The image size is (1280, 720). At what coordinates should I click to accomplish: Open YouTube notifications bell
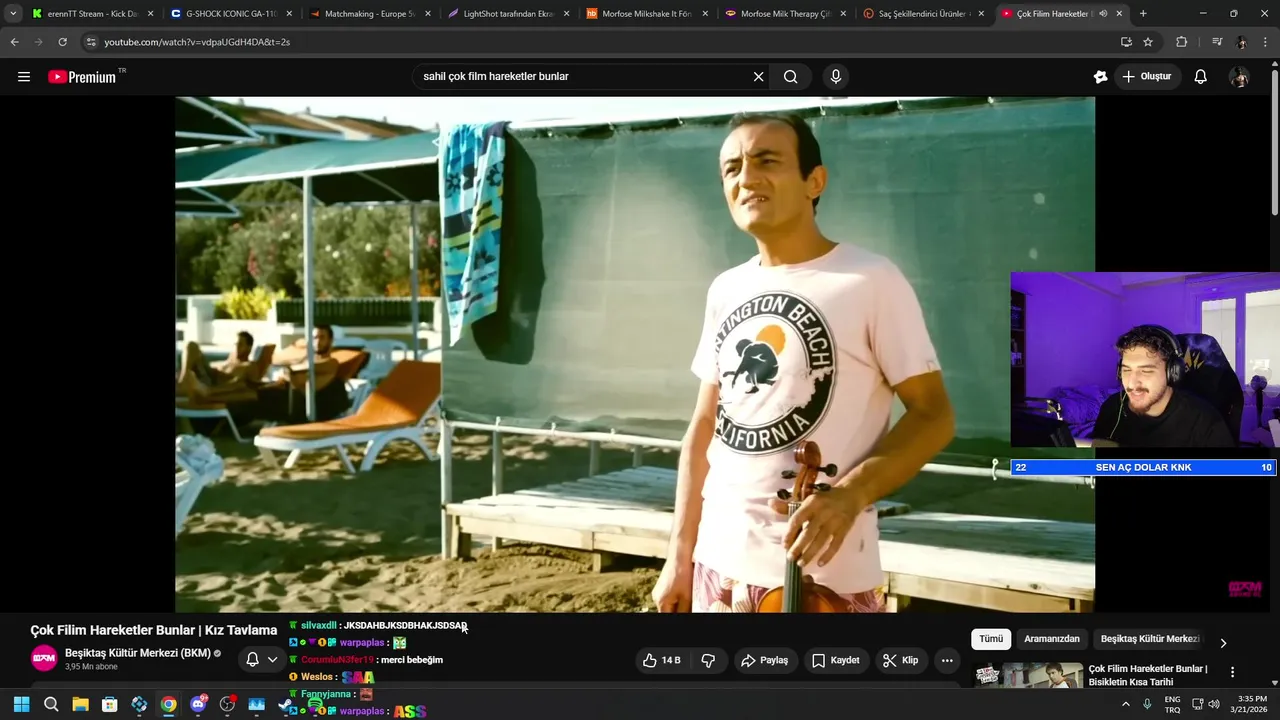point(1201,77)
